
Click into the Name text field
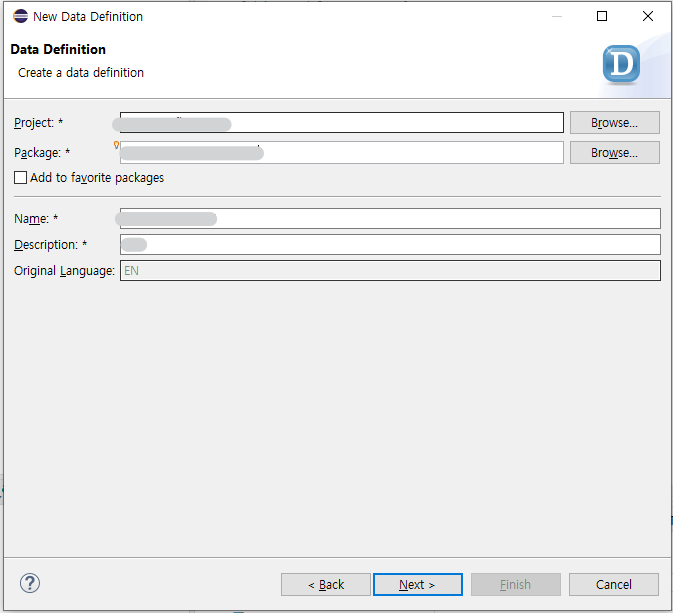[x=390, y=219]
